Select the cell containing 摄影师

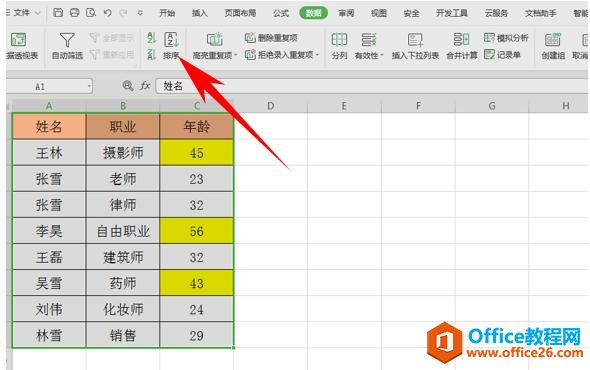[123, 153]
